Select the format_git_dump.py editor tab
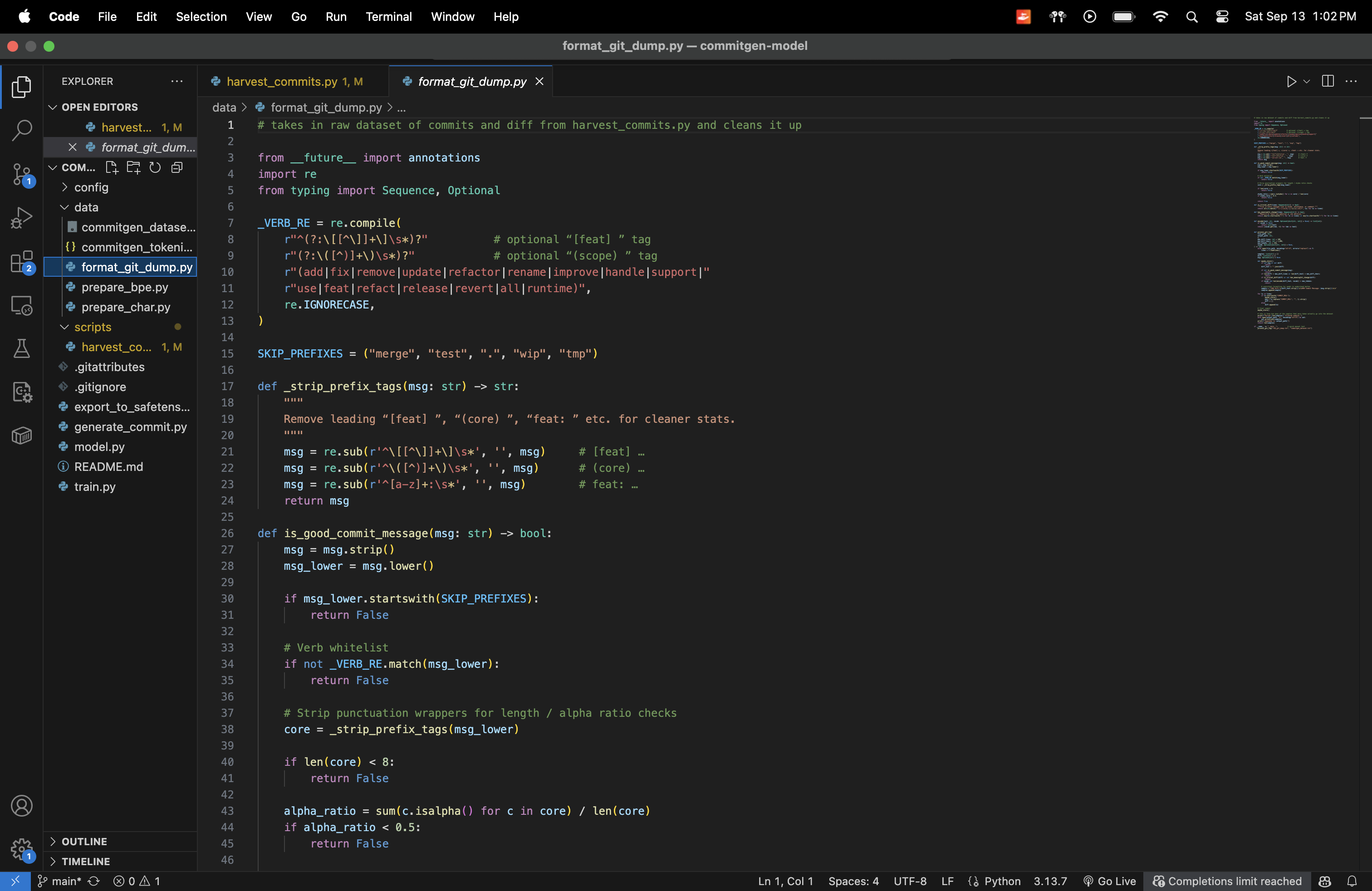The height and width of the screenshot is (891, 1372). coord(470,81)
